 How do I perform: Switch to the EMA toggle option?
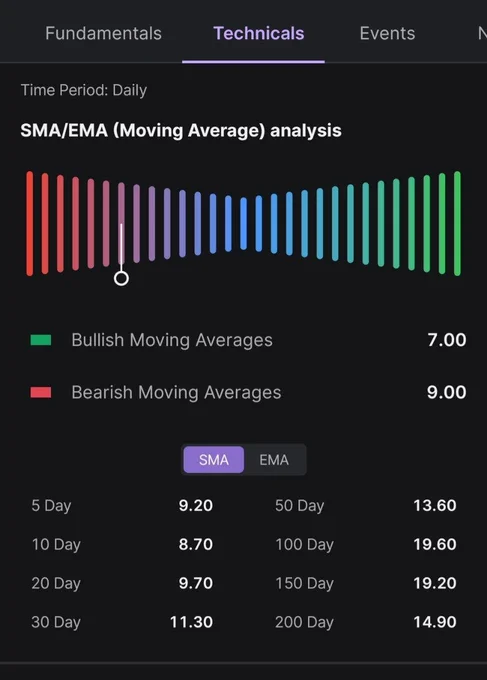274,460
